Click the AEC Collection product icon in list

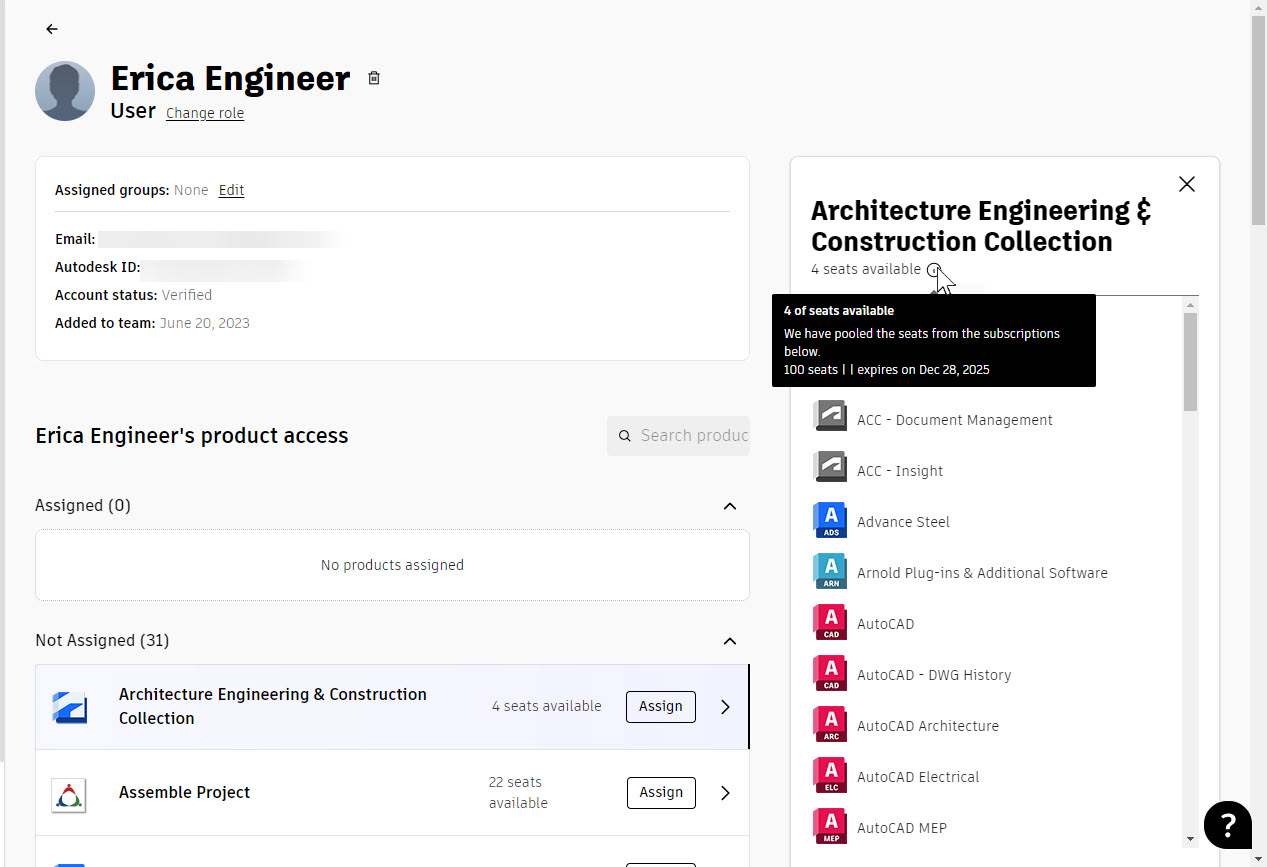tap(70, 707)
